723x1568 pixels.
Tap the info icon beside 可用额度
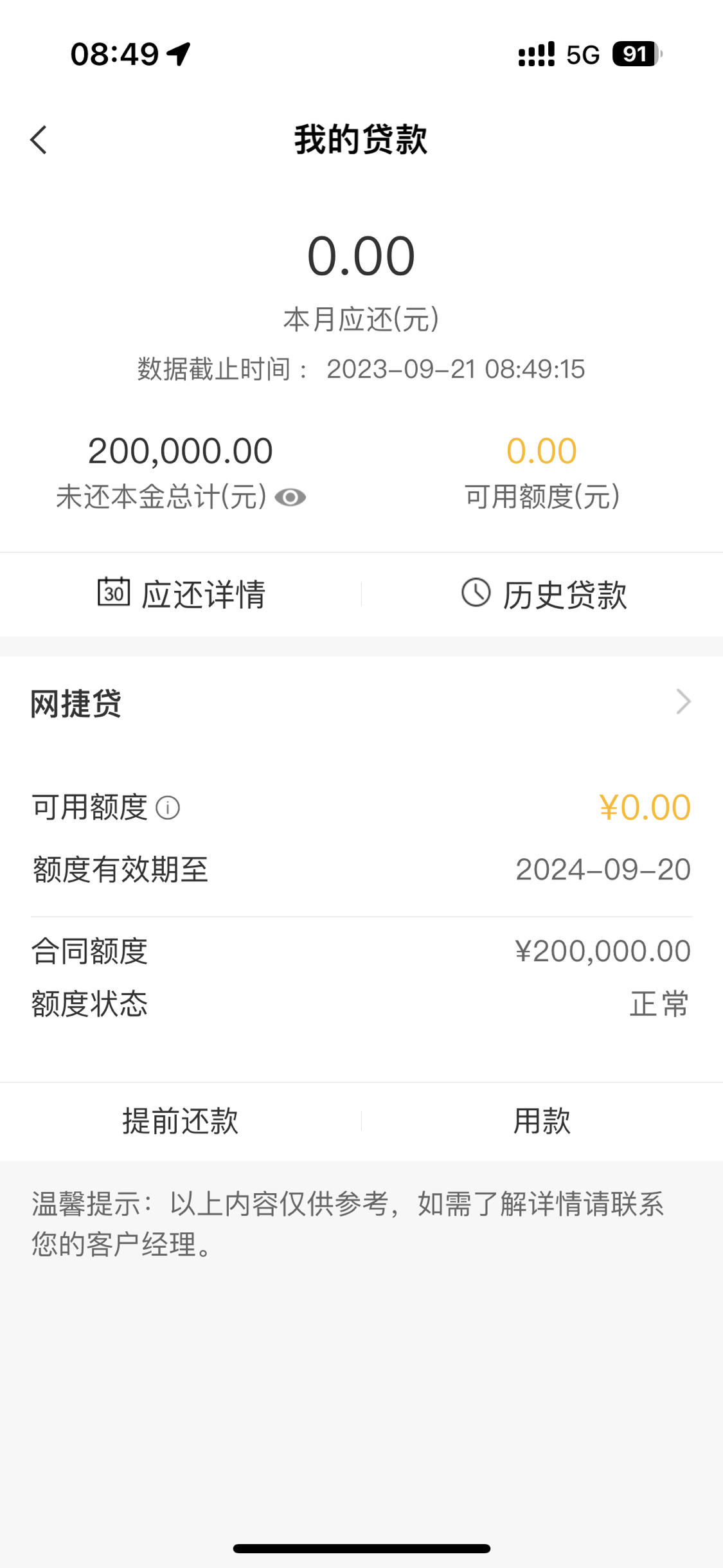(168, 807)
